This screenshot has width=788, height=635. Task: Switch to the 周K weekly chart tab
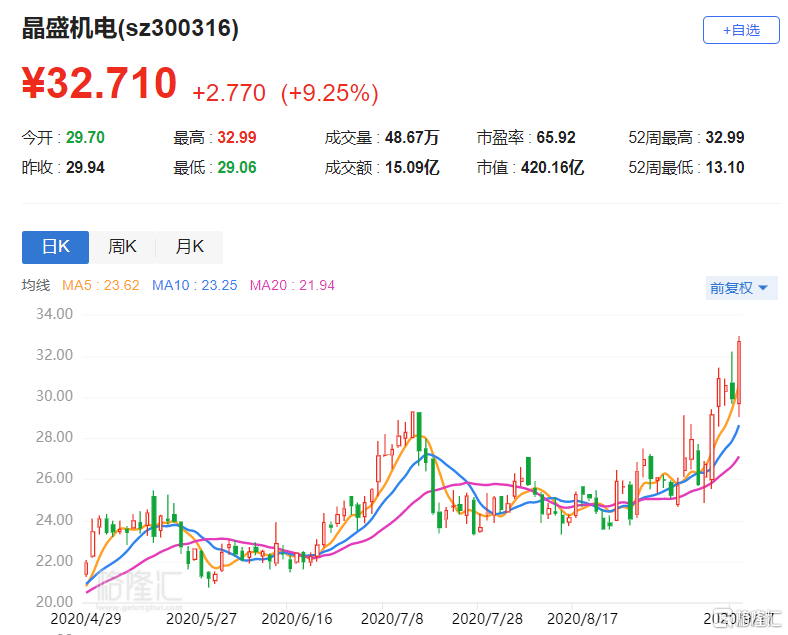click(x=122, y=247)
